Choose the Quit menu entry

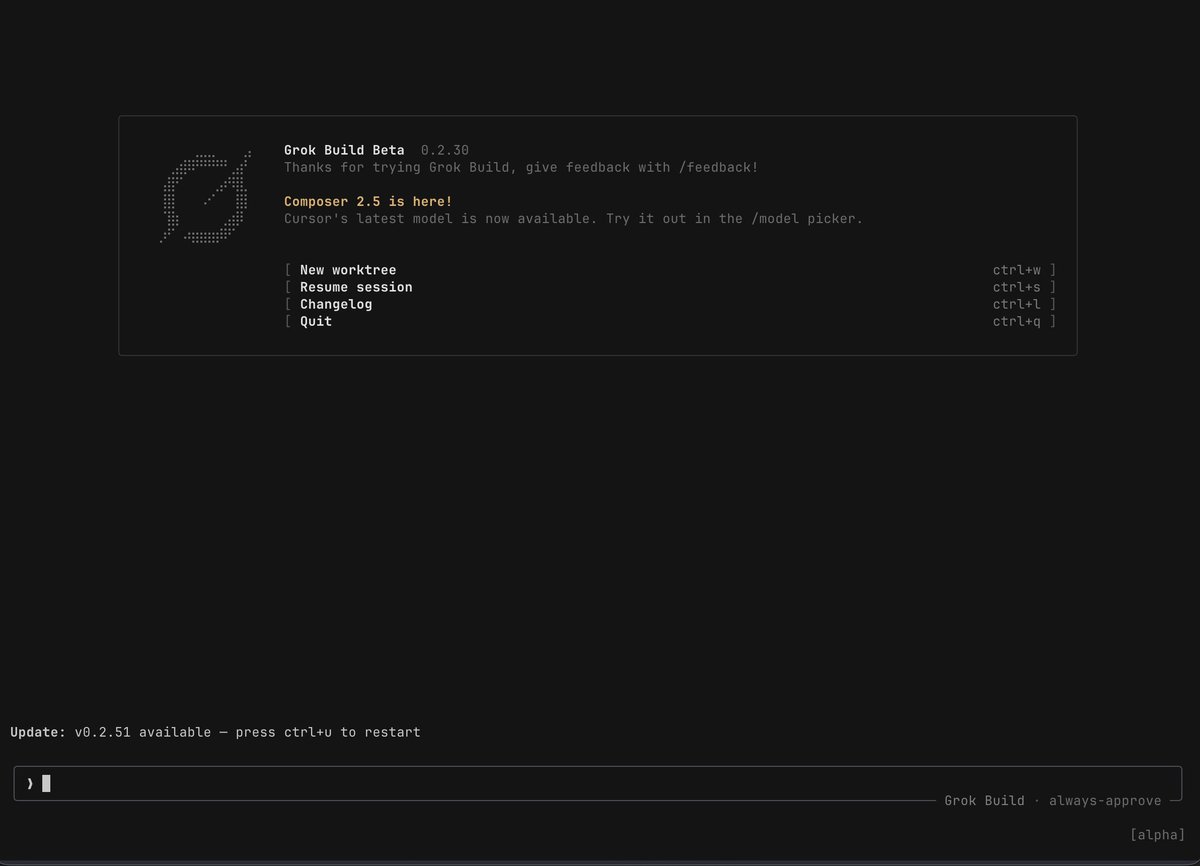[670, 321]
